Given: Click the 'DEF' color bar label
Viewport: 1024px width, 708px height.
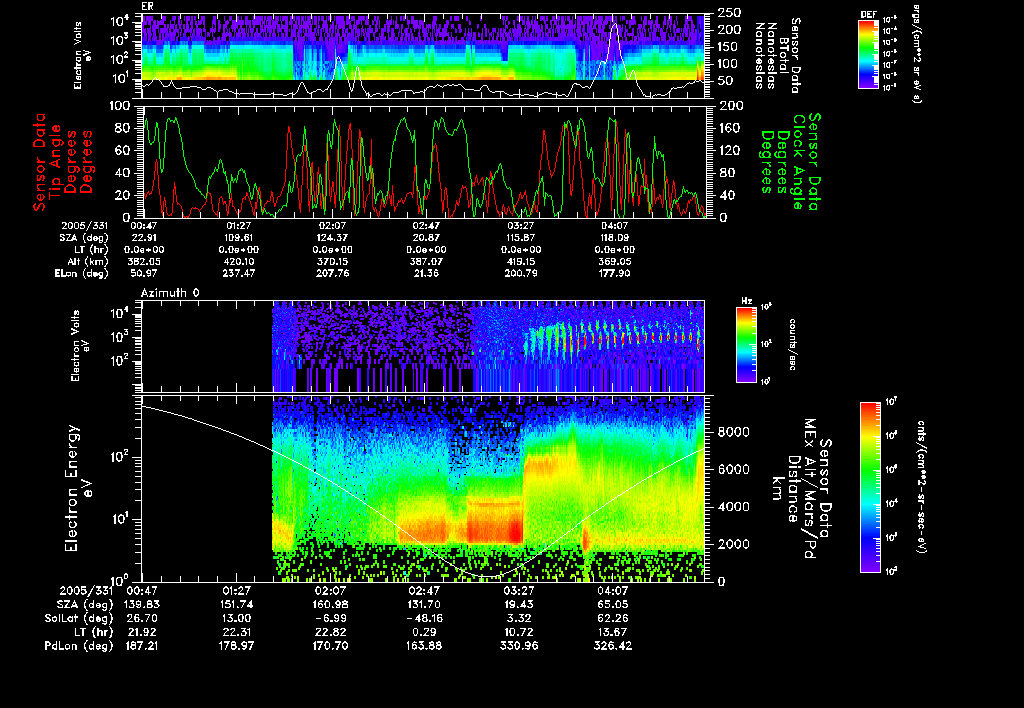Looking at the screenshot, I should coord(868,15).
